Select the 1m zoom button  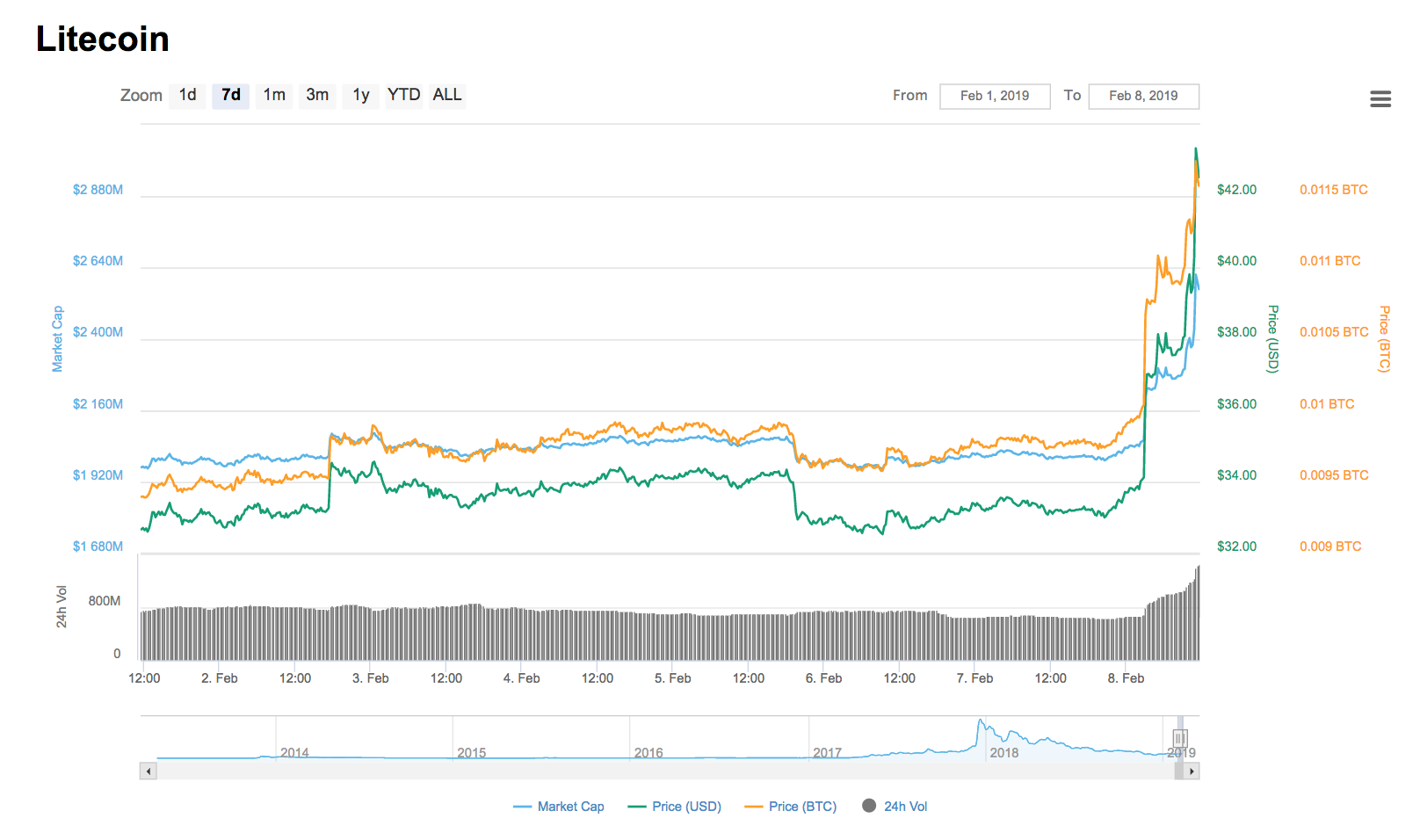274,95
